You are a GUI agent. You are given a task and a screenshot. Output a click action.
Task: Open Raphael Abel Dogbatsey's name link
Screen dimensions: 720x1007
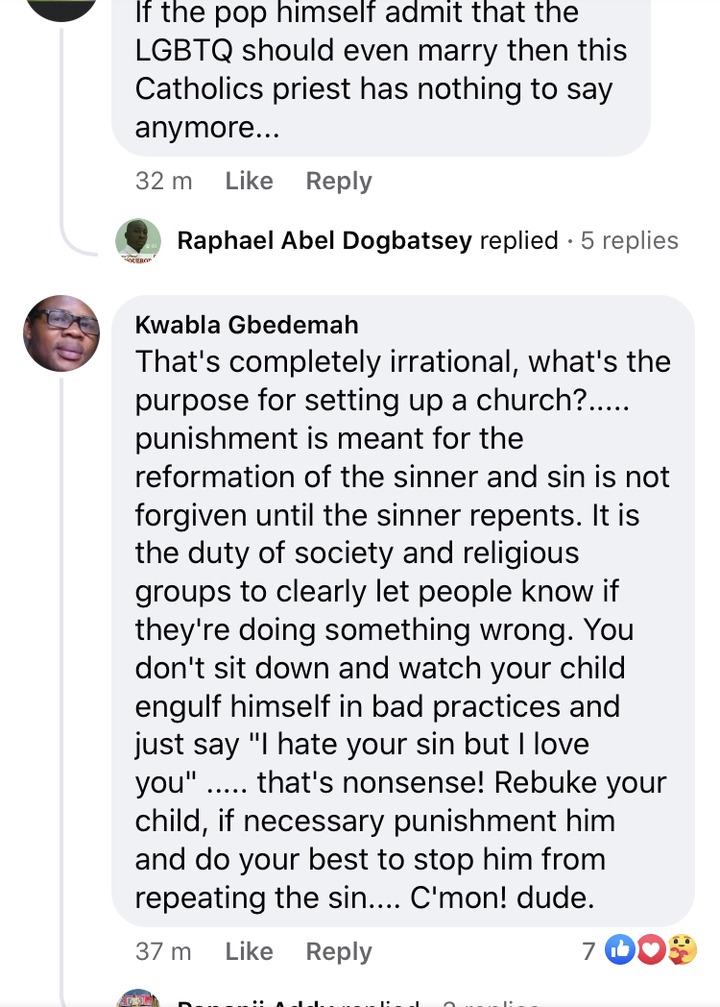324,241
